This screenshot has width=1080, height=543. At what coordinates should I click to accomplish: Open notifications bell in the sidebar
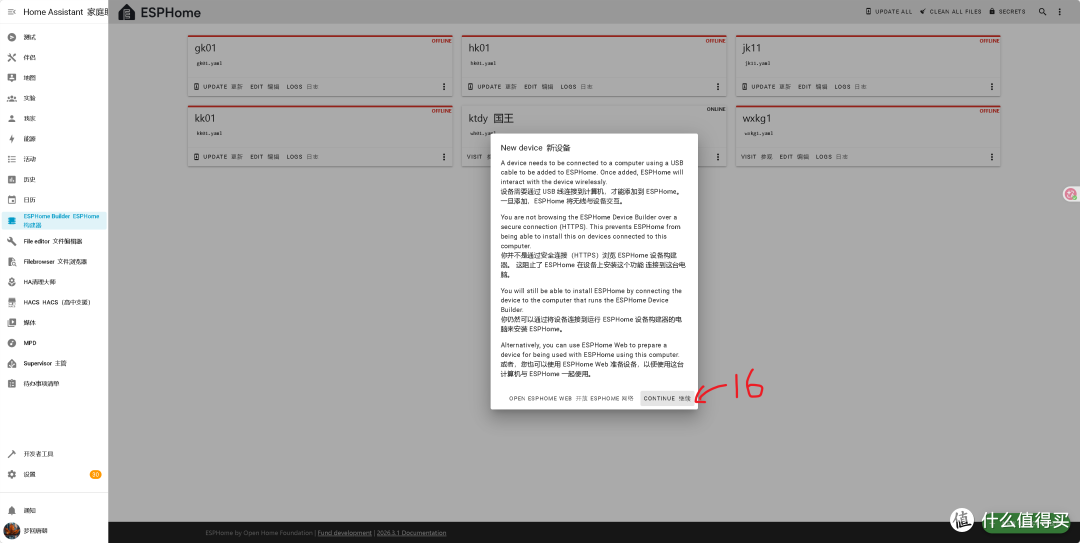pos(54,511)
